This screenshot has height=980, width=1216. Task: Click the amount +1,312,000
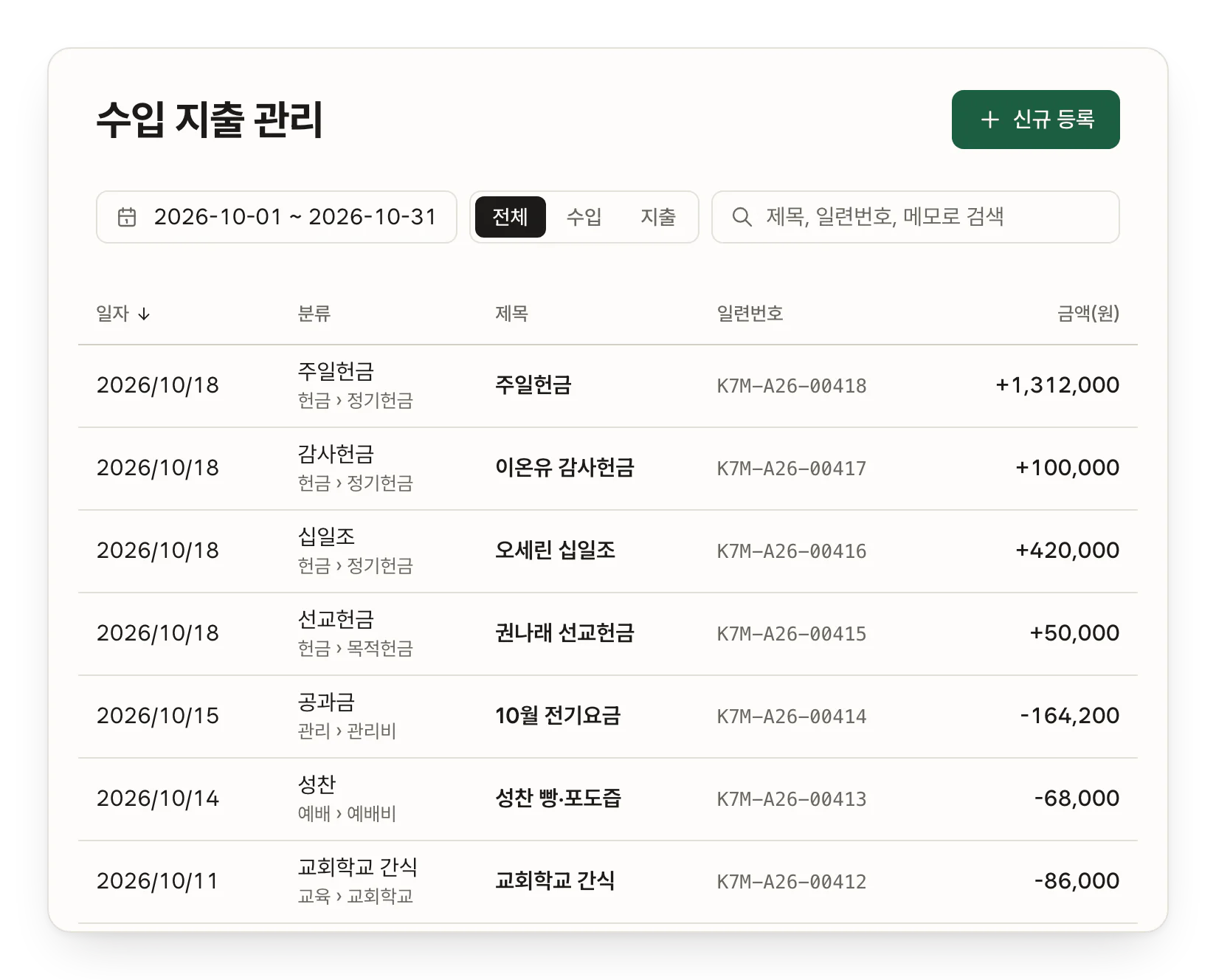[x=1057, y=385]
